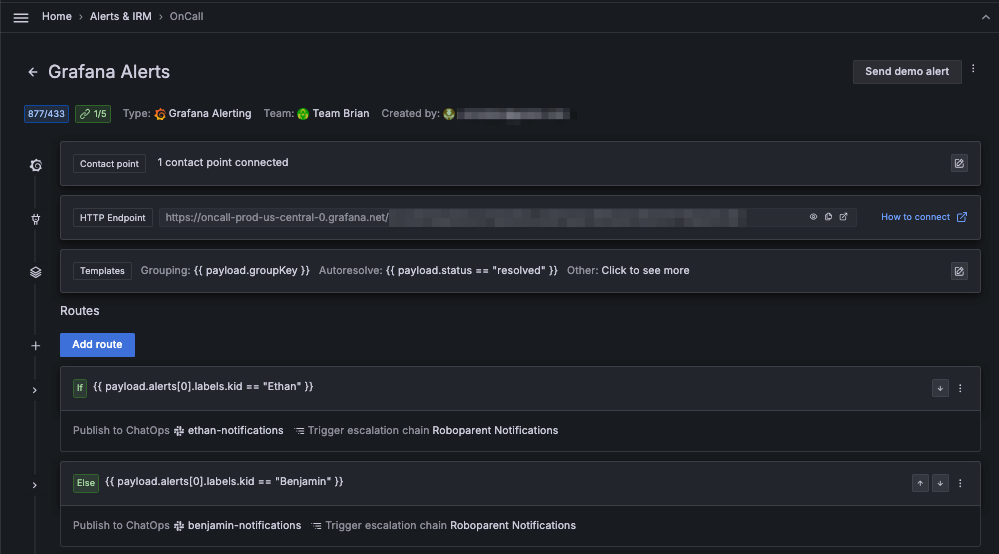Expand the Benjamin route details

35,485
